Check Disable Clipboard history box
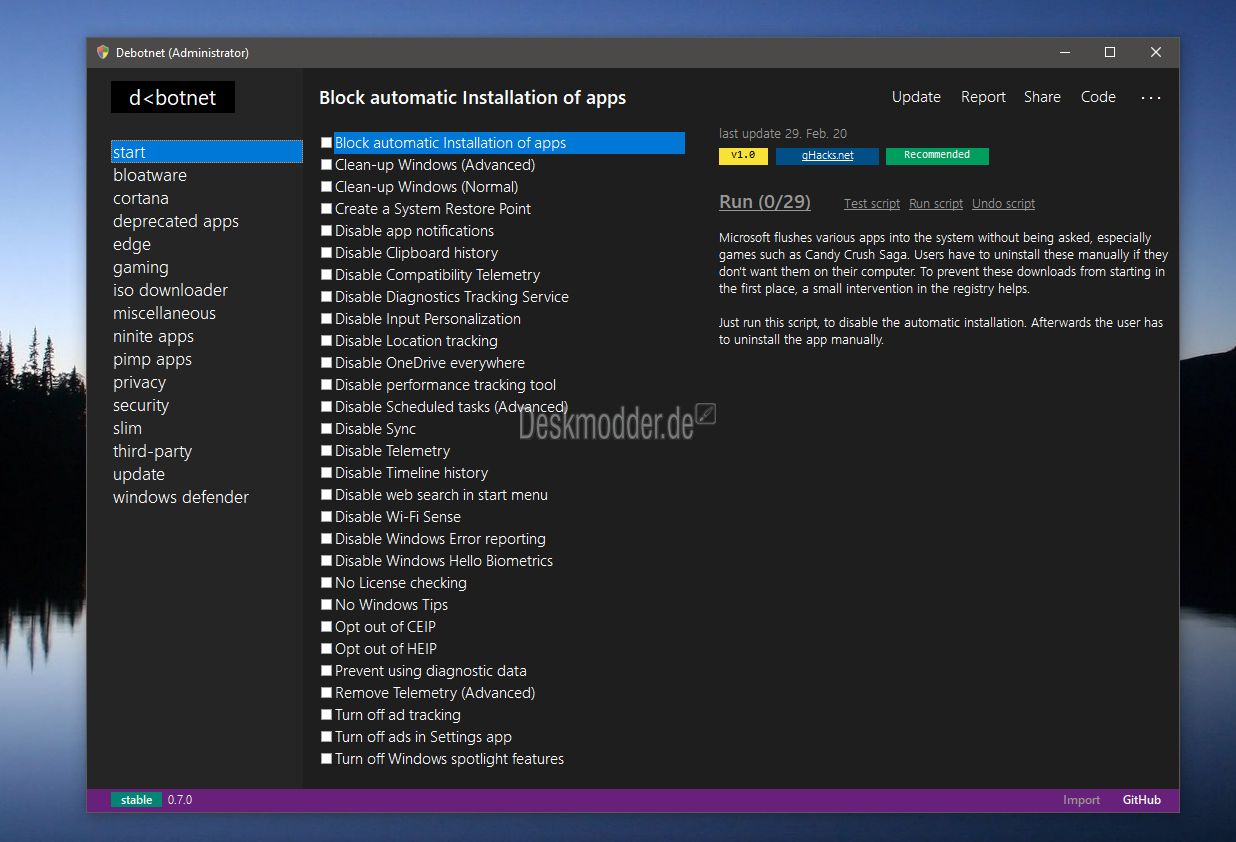1236x842 pixels. [x=326, y=253]
